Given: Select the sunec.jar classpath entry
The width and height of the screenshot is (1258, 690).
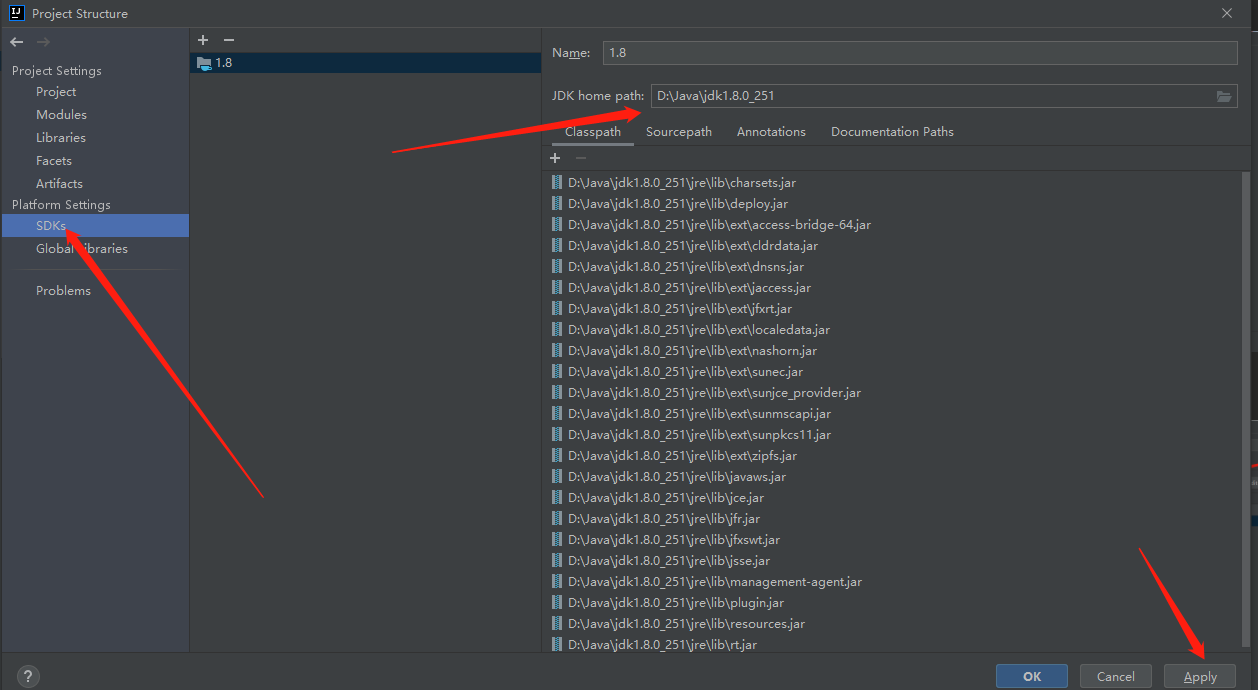Looking at the screenshot, I should tap(685, 372).
